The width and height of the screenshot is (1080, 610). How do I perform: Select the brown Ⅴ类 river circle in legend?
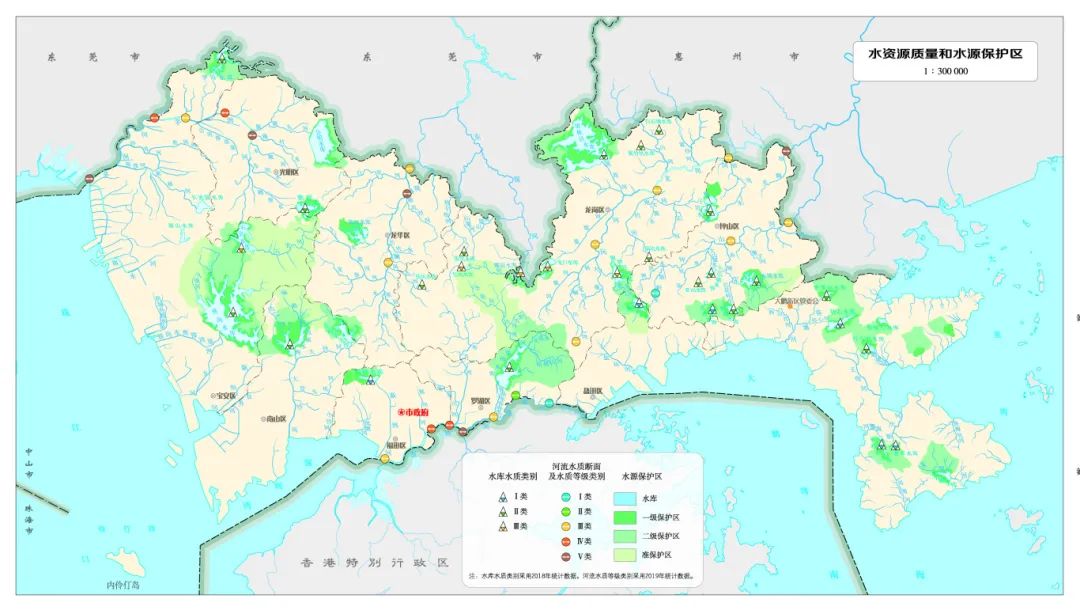566,556
